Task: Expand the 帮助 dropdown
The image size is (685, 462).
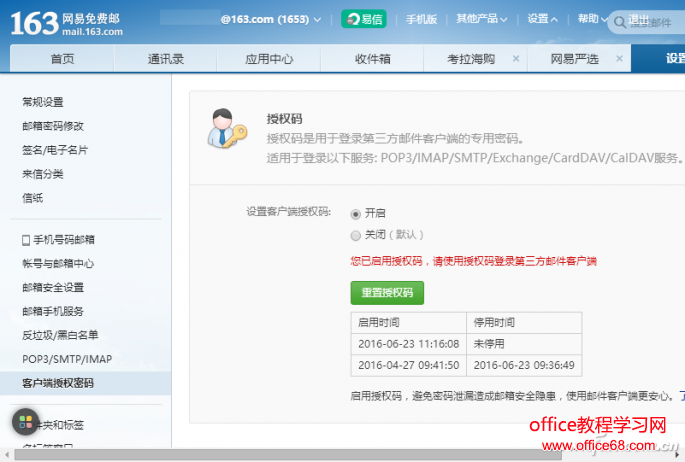Action: [x=592, y=19]
